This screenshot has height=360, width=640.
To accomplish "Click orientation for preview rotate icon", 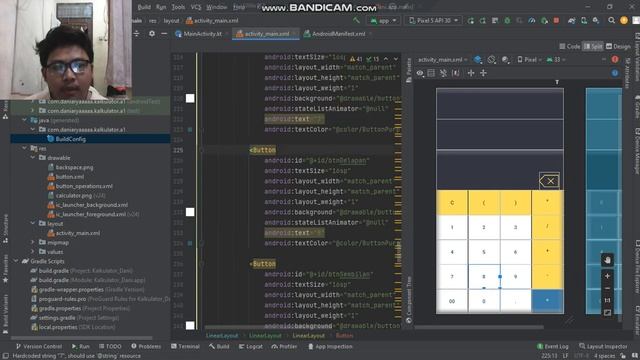I will click(492, 60).
